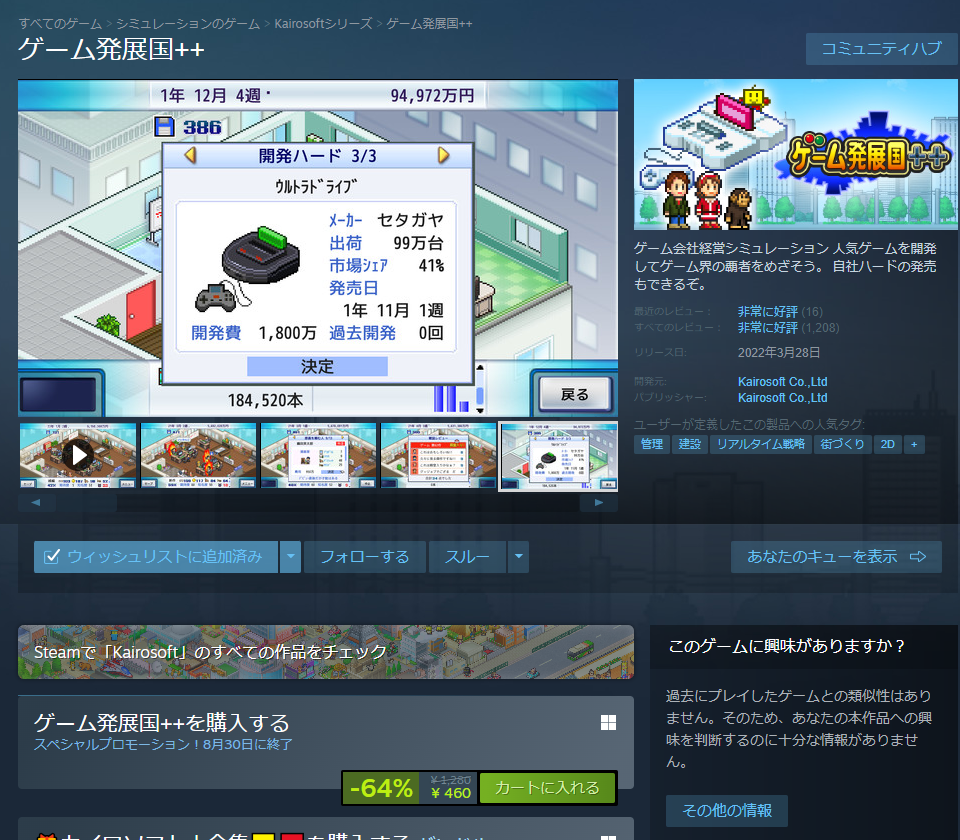Click the left arrow under the screenshot strip
This screenshot has width=960, height=840.
tap(36, 501)
